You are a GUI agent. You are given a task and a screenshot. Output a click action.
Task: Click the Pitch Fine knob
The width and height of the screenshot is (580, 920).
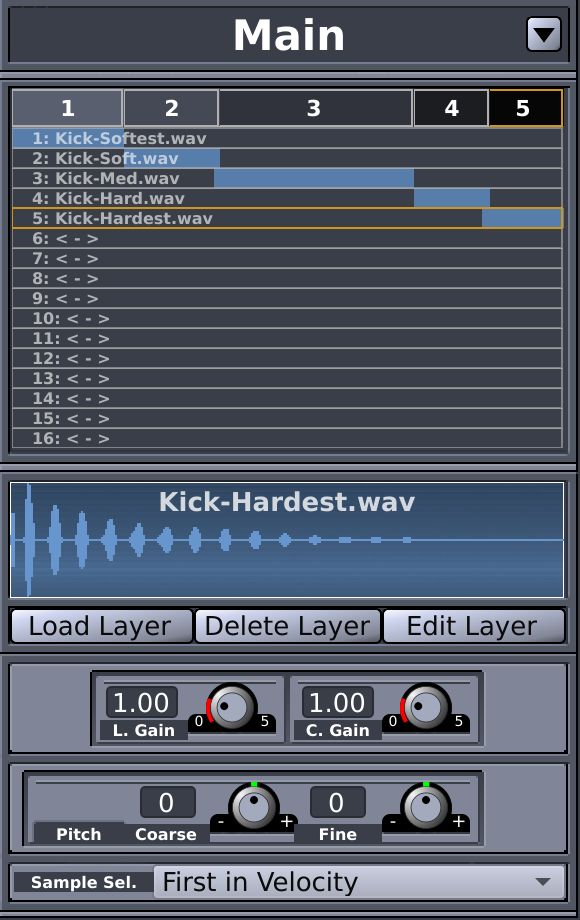click(x=425, y=806)
